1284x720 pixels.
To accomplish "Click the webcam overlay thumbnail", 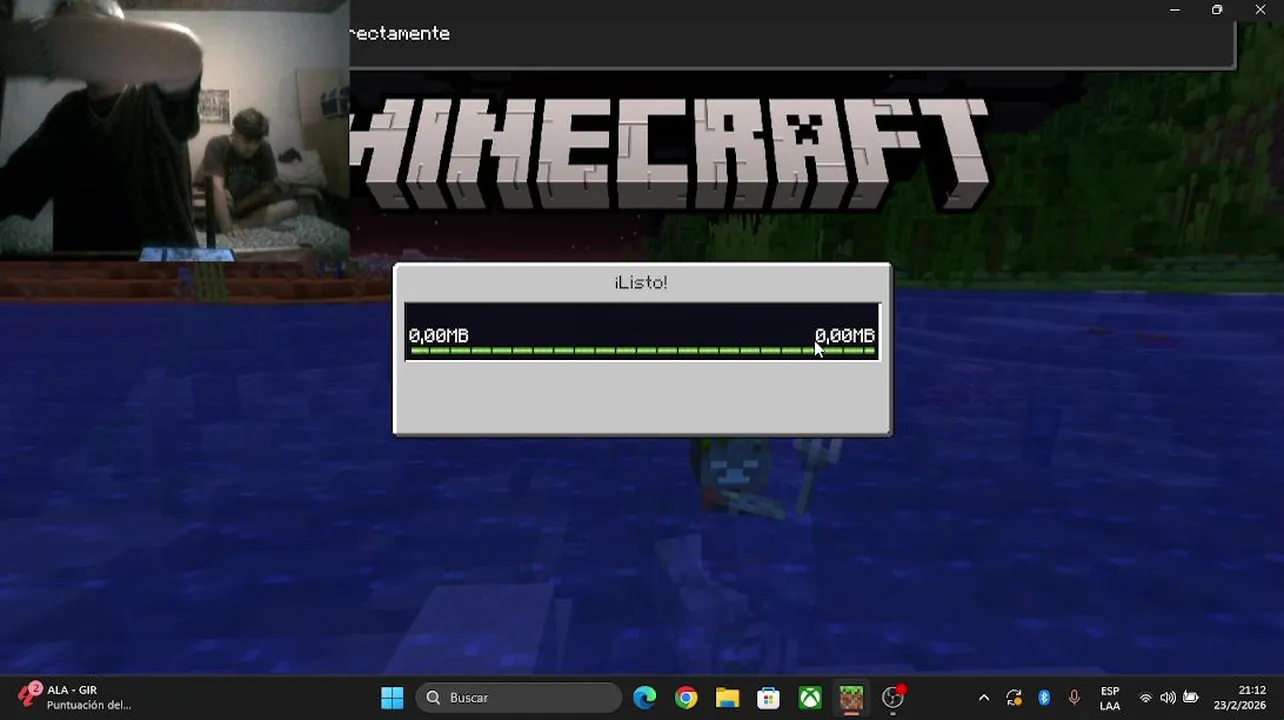I will point(175,130).
